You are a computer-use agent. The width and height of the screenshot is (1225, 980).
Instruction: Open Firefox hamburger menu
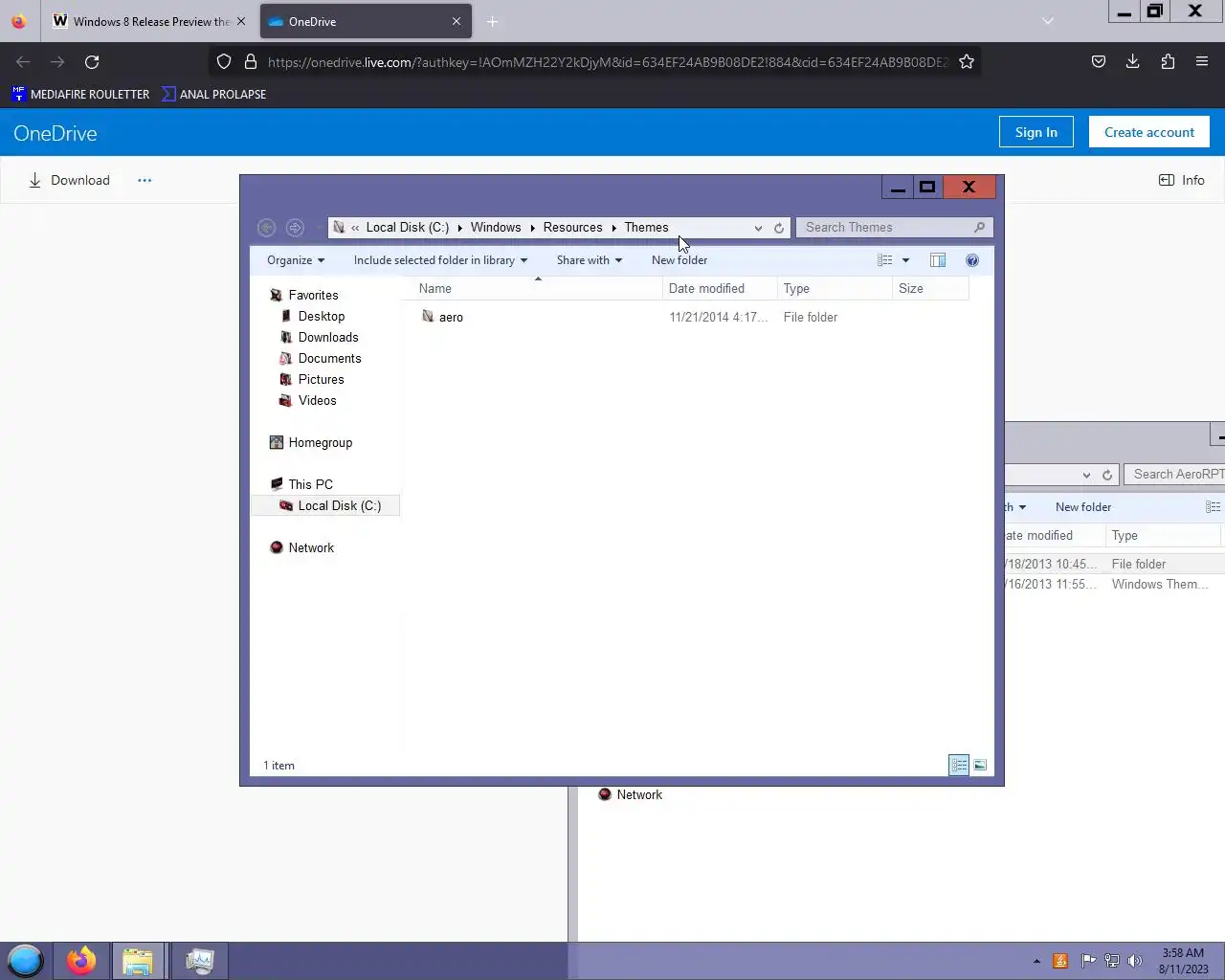click(x=1202, y=61)
